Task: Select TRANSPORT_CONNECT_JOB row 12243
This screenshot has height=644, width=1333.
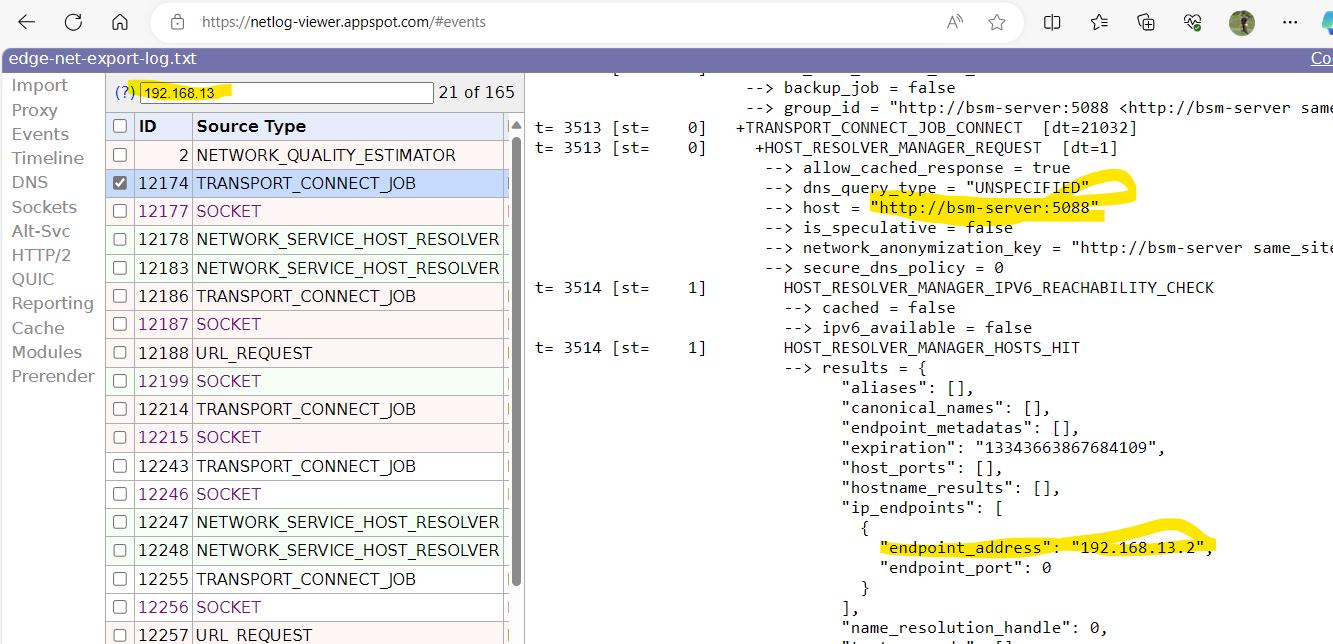Action: 307,466
